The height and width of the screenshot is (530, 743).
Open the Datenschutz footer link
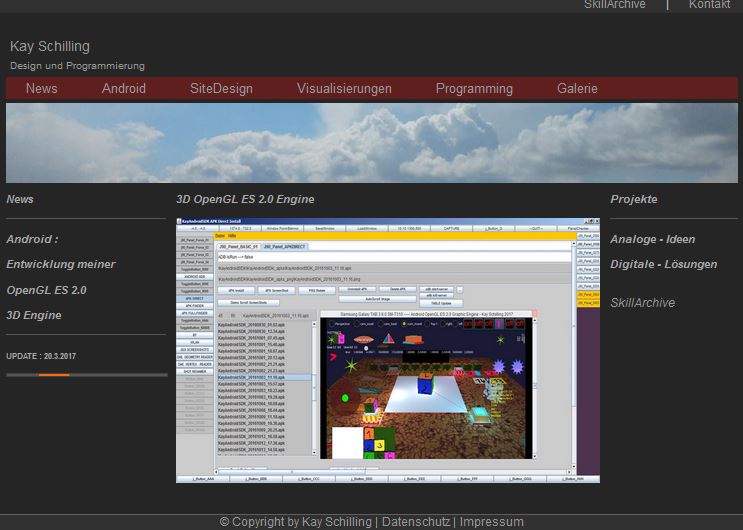[x=416, y=522]
